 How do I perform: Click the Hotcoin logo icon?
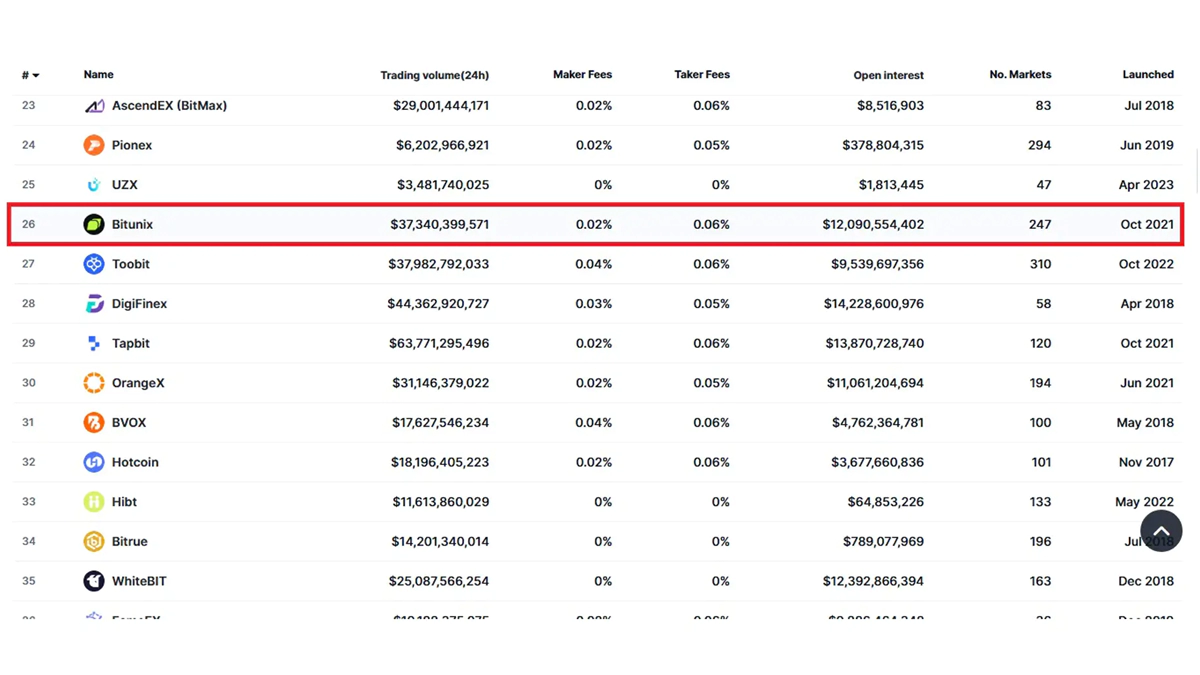(x=93, y=462)
